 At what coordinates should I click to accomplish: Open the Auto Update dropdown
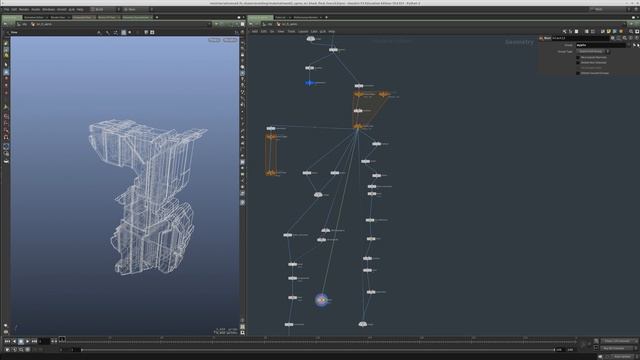click(x=622, y=357)
